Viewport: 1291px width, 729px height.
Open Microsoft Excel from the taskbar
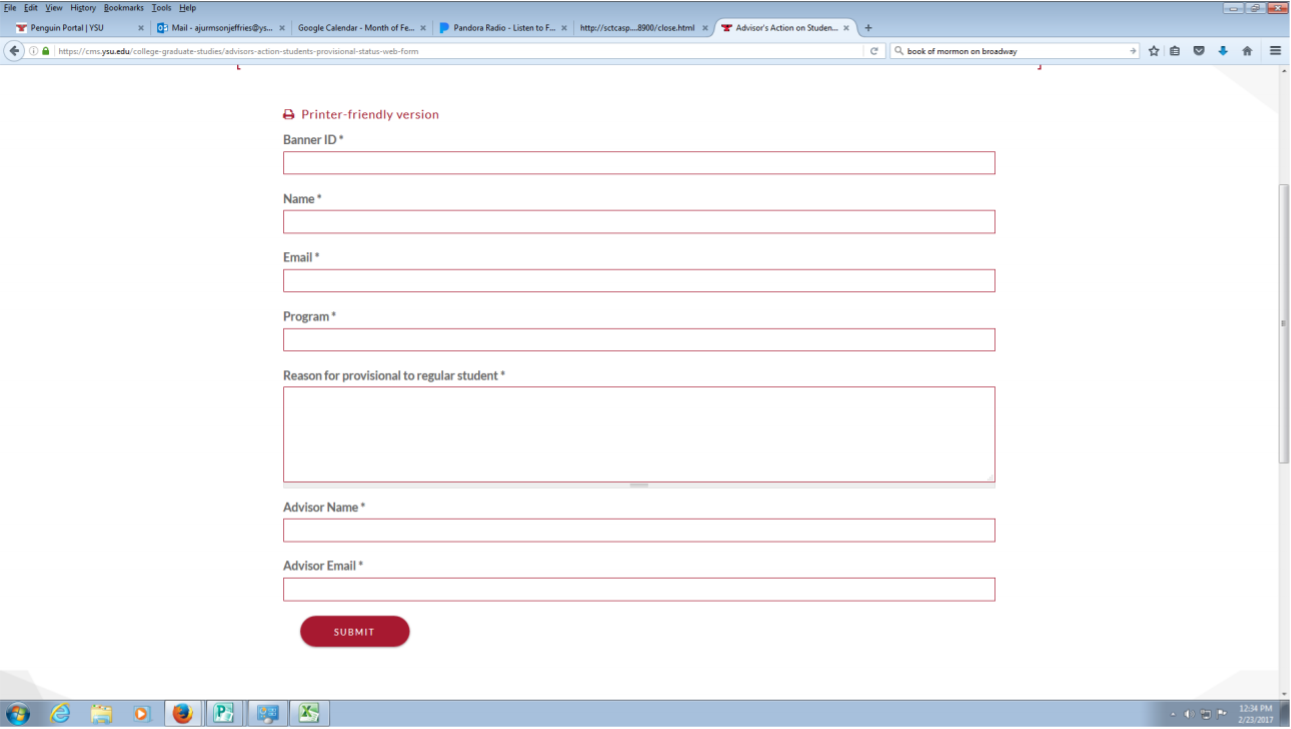point(309,713)
